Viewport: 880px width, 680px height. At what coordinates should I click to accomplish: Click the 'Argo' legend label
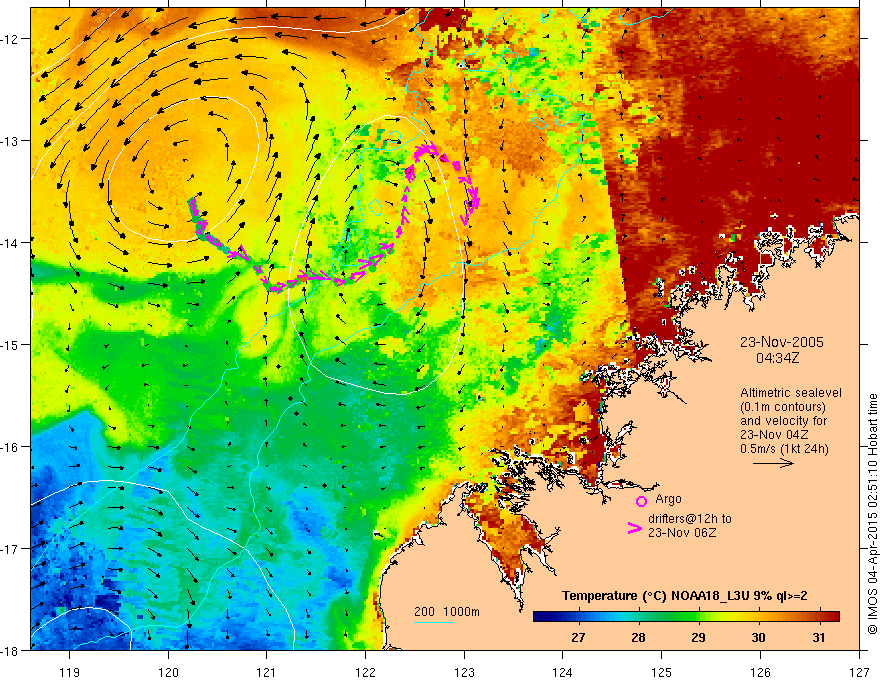[668, 499]
